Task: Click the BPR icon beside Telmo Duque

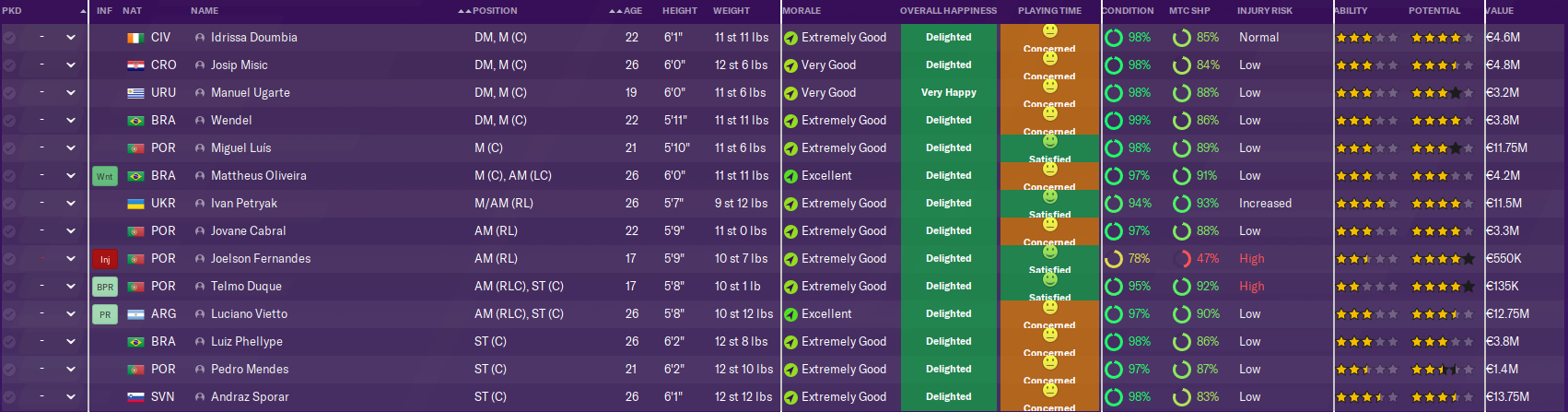Action: (105, 287)
